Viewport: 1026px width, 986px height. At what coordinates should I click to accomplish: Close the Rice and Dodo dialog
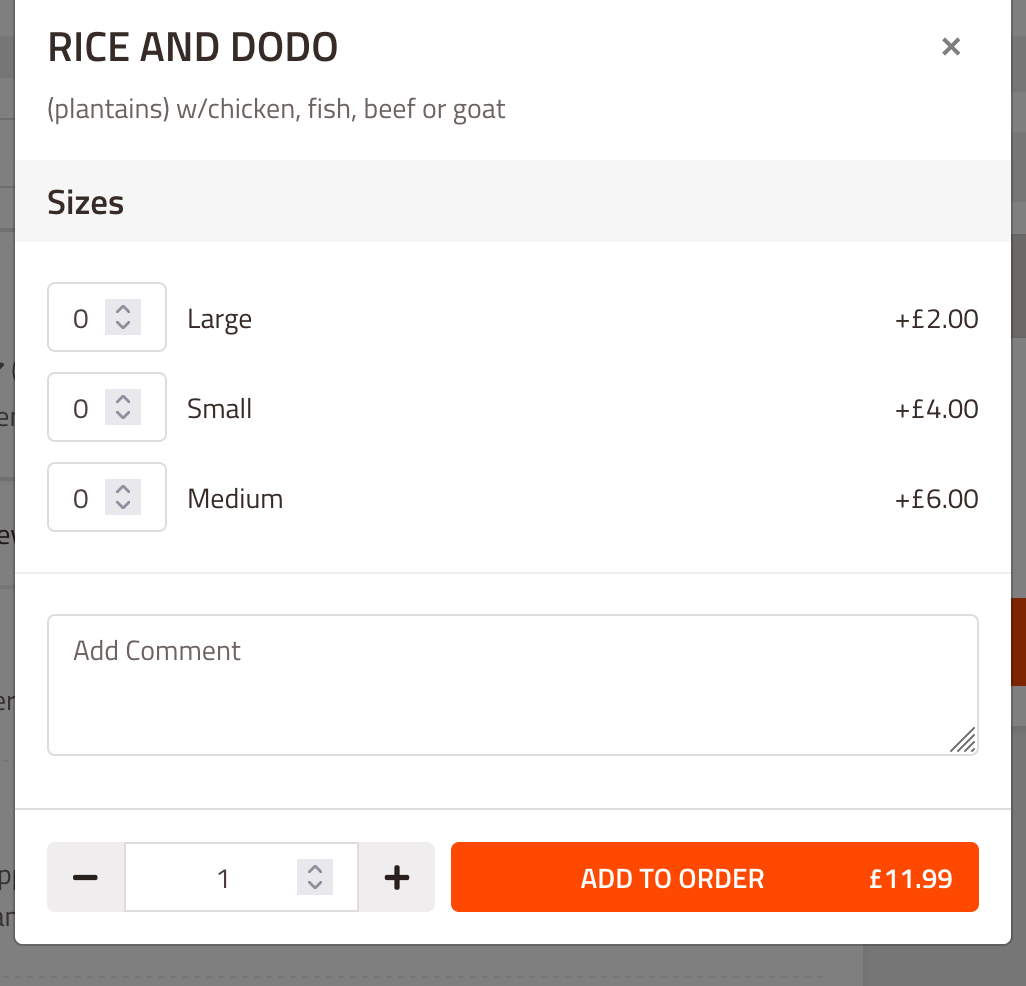tap(951, 46)
